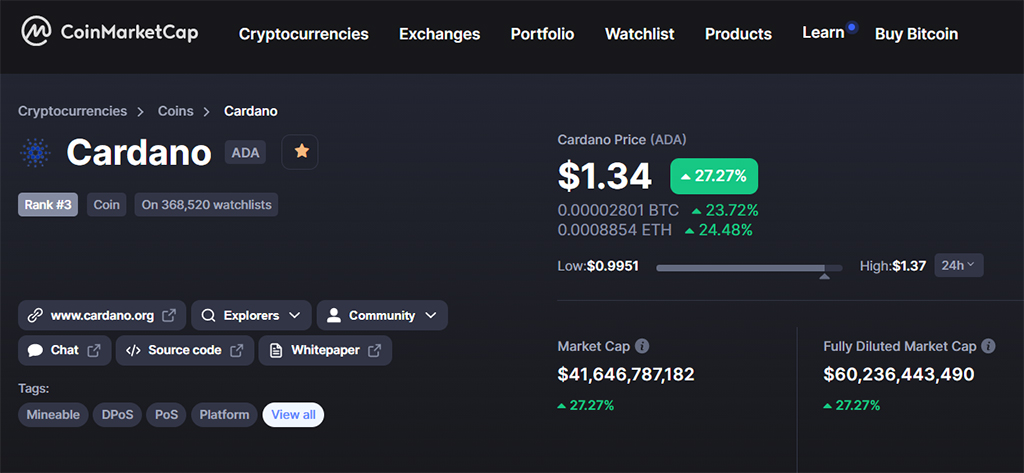Click the code brackets Source code icon

pyautogui.click(x=133, y=350)
